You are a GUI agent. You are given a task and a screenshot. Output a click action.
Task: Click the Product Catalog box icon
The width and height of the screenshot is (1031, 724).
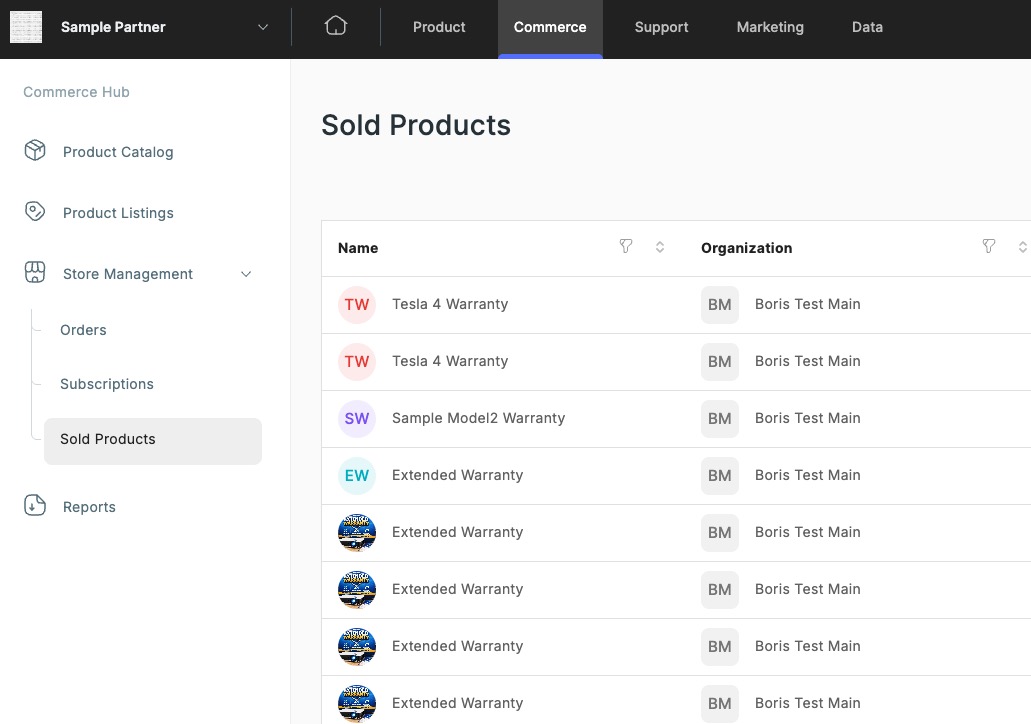[35, 151]
